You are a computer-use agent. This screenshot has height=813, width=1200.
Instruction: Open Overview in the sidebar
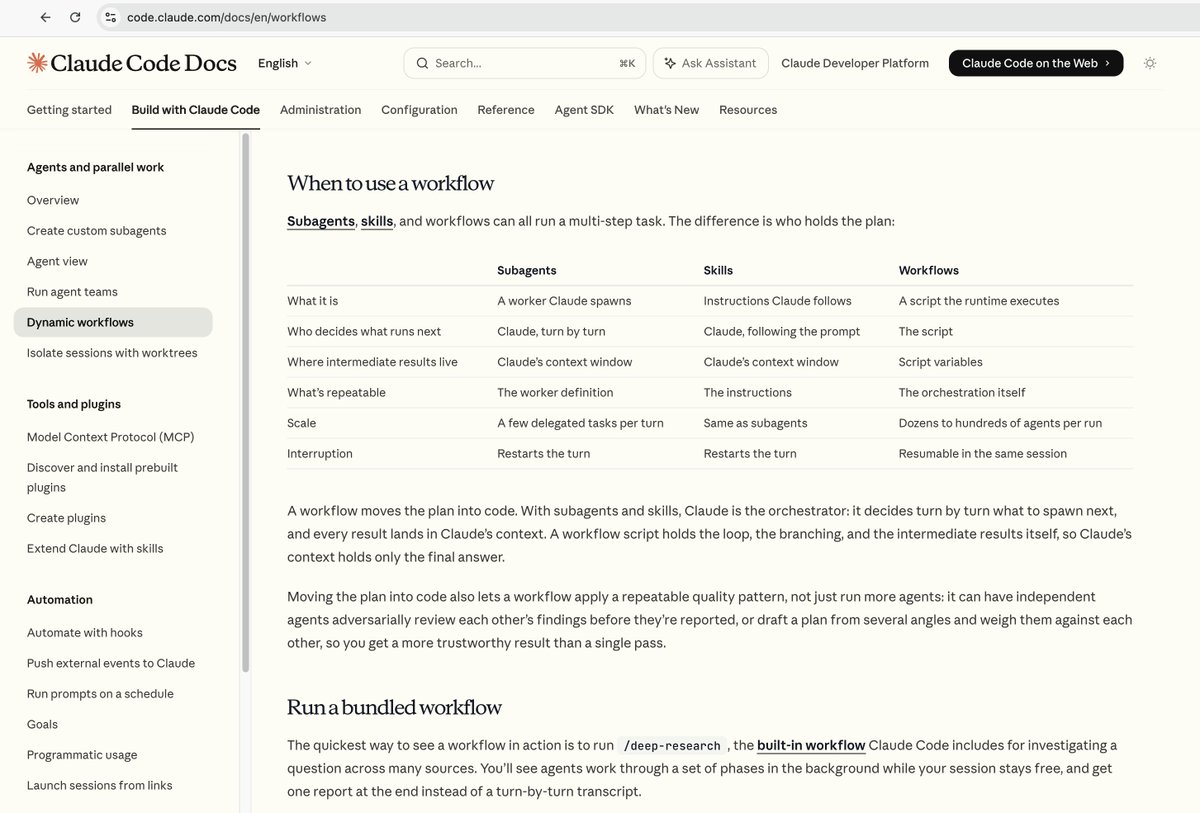(x=53, y=200)
